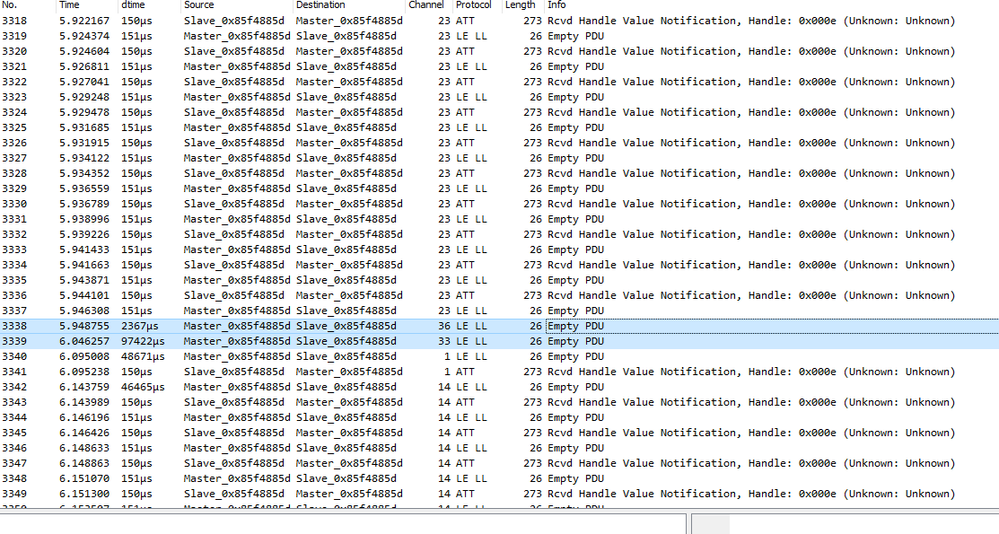This screenshot has height=534, width=999.
Task: Select packet number 3345
Action: click(x=14, y=434)
